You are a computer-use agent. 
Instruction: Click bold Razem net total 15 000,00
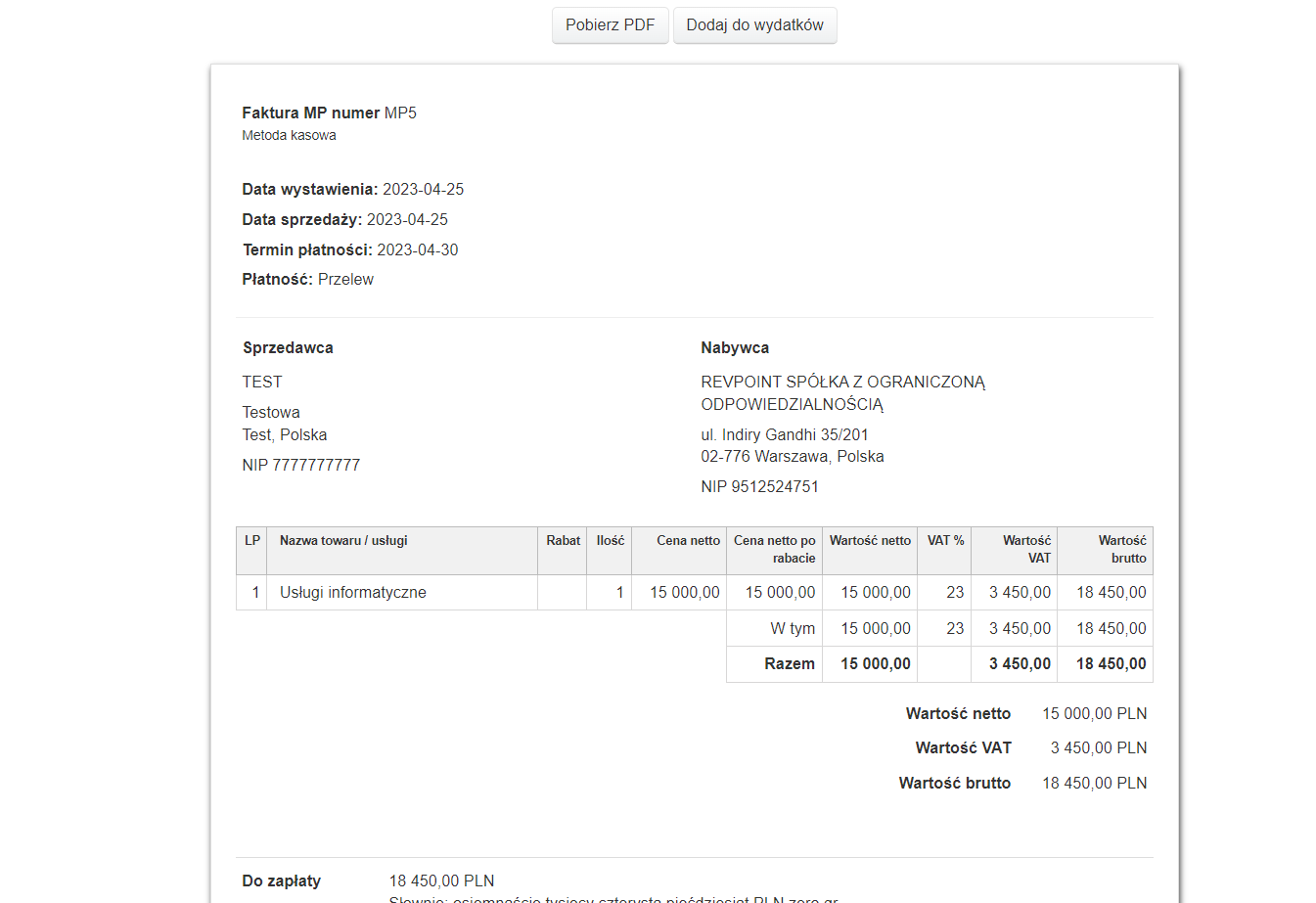[x=876, y=663]
